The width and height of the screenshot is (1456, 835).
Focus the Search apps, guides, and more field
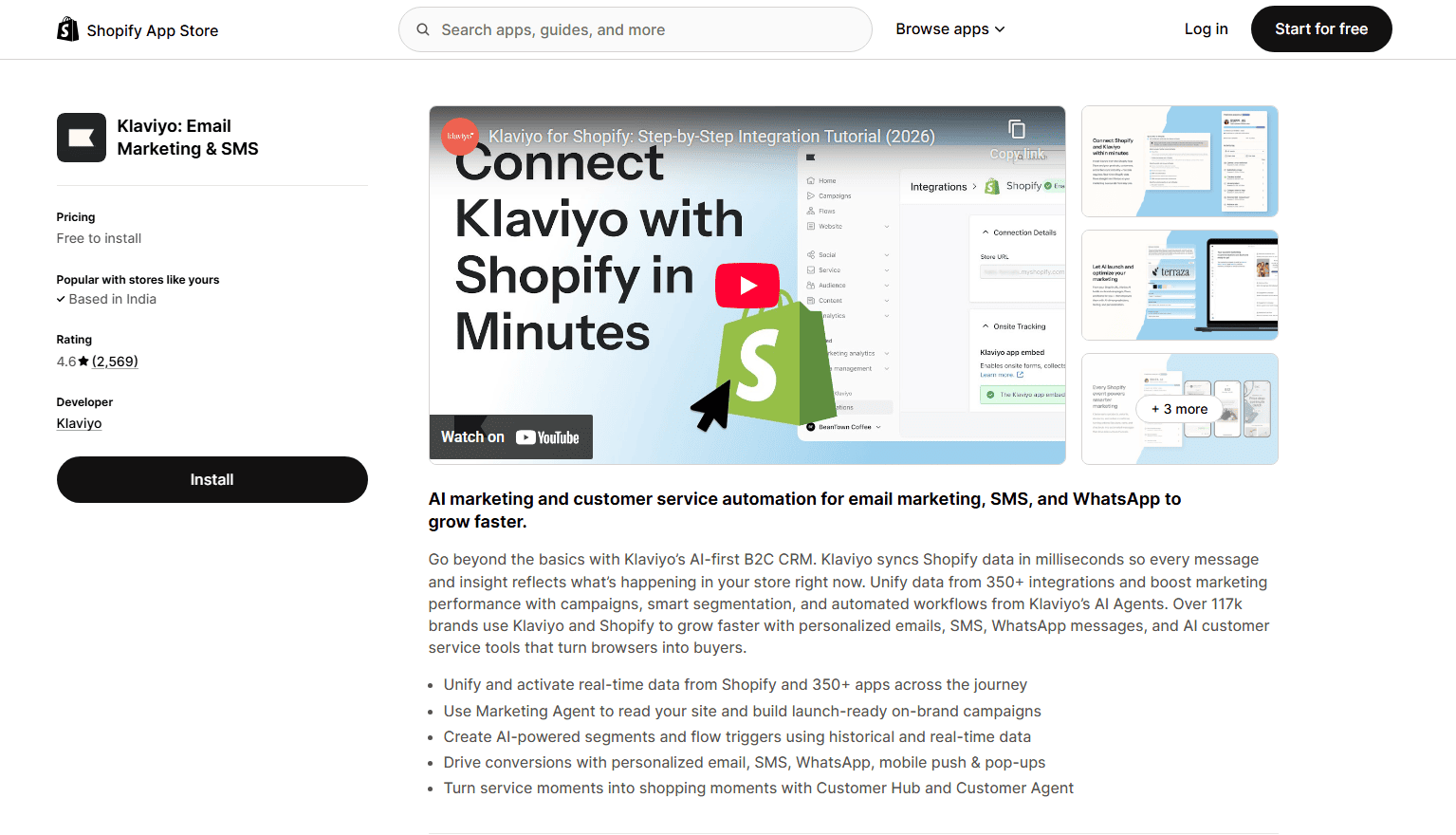[x=636, y=29]
